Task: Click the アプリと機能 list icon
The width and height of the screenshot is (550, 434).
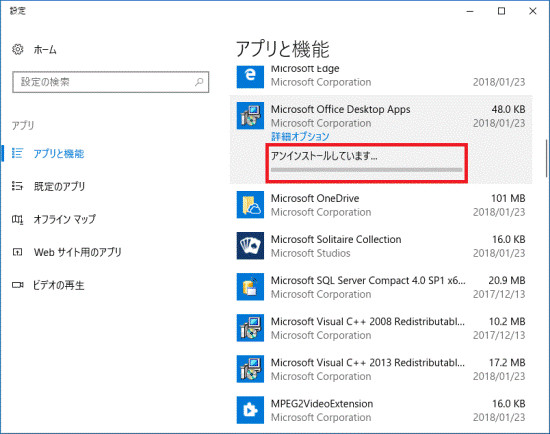Action: pyautogui.click(x=17, y=153)
